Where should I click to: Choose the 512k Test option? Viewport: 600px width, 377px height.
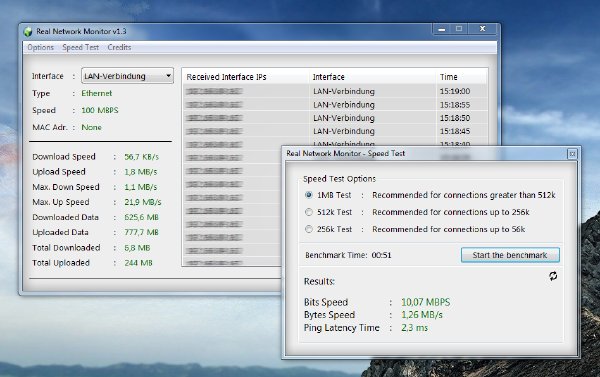click(309, 212)
